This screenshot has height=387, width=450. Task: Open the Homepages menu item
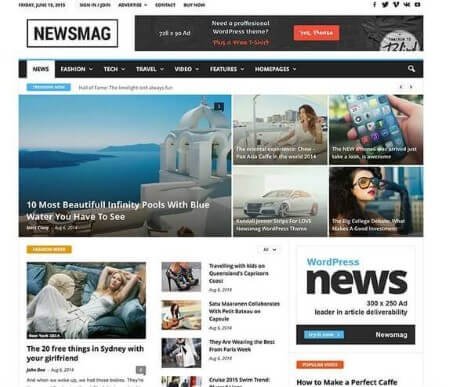(x=275, y=69)
